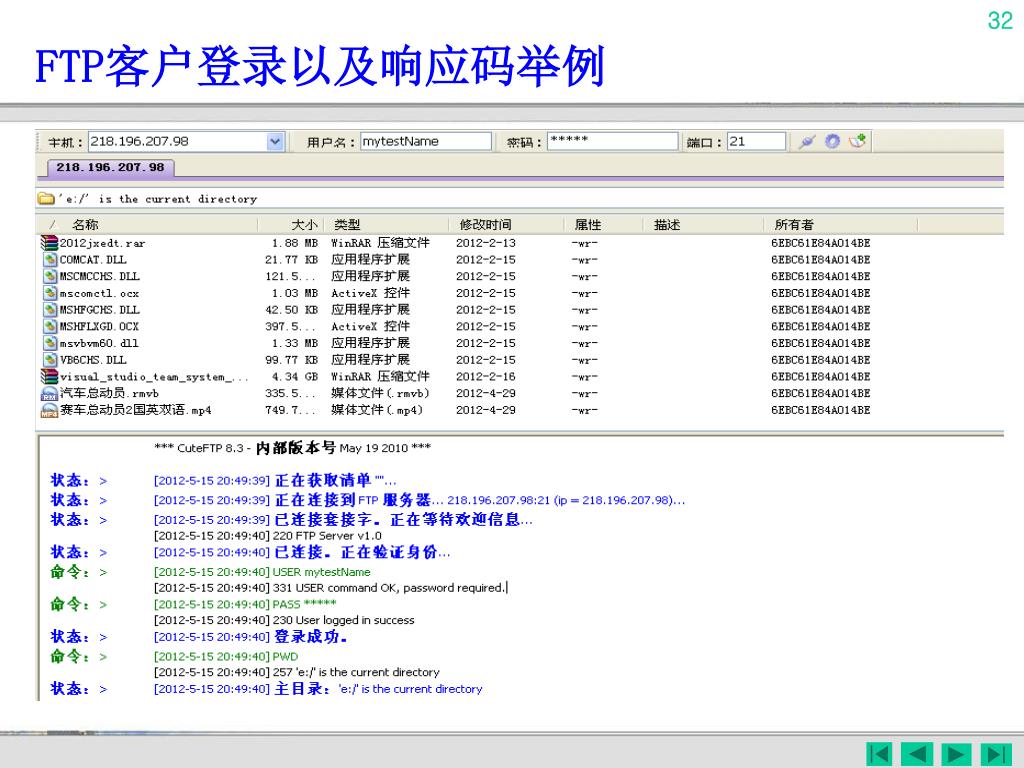Jump to the first slide button

click(x=879, y=753)
